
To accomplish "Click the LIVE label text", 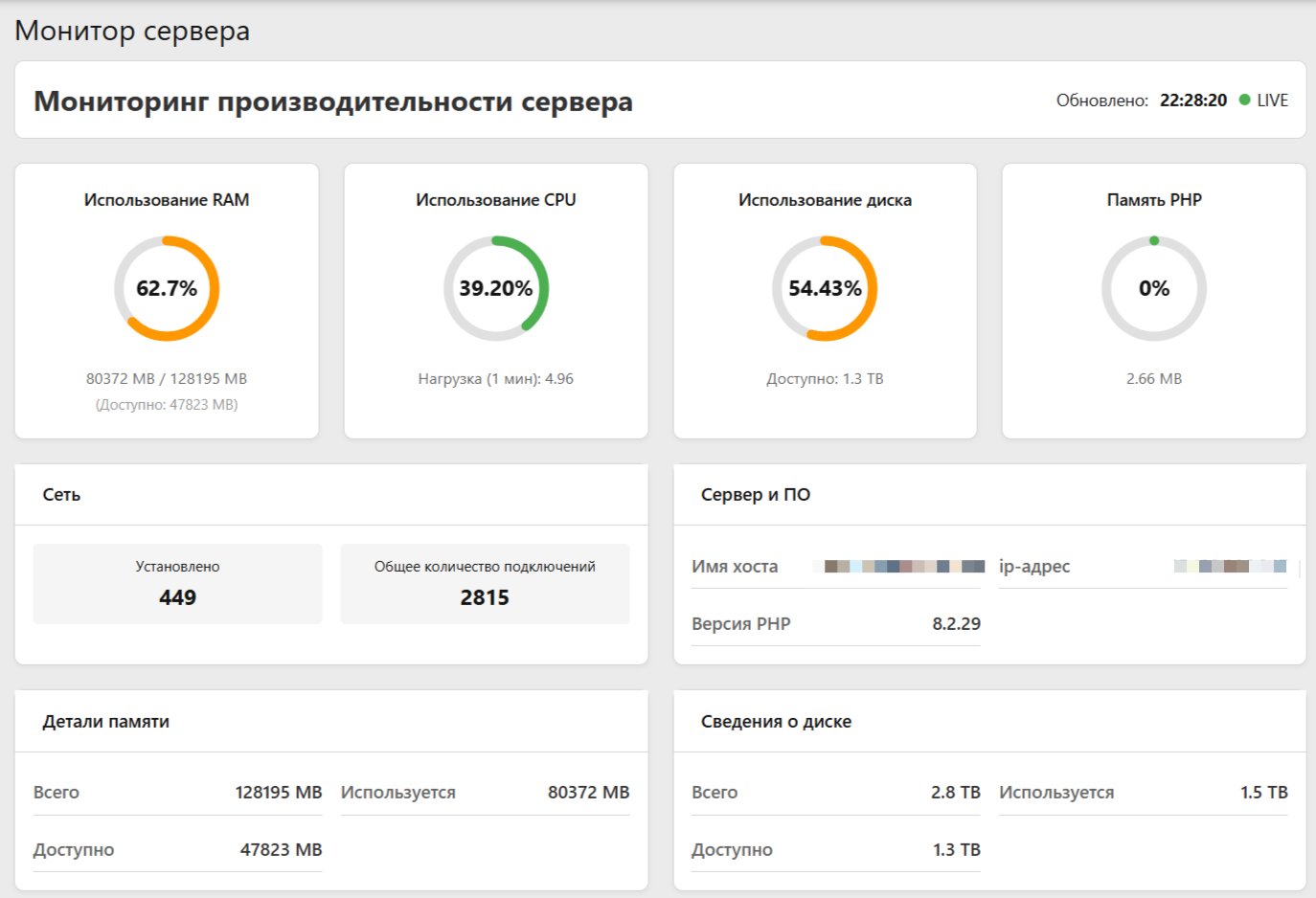I will (x=1272, y=101).
